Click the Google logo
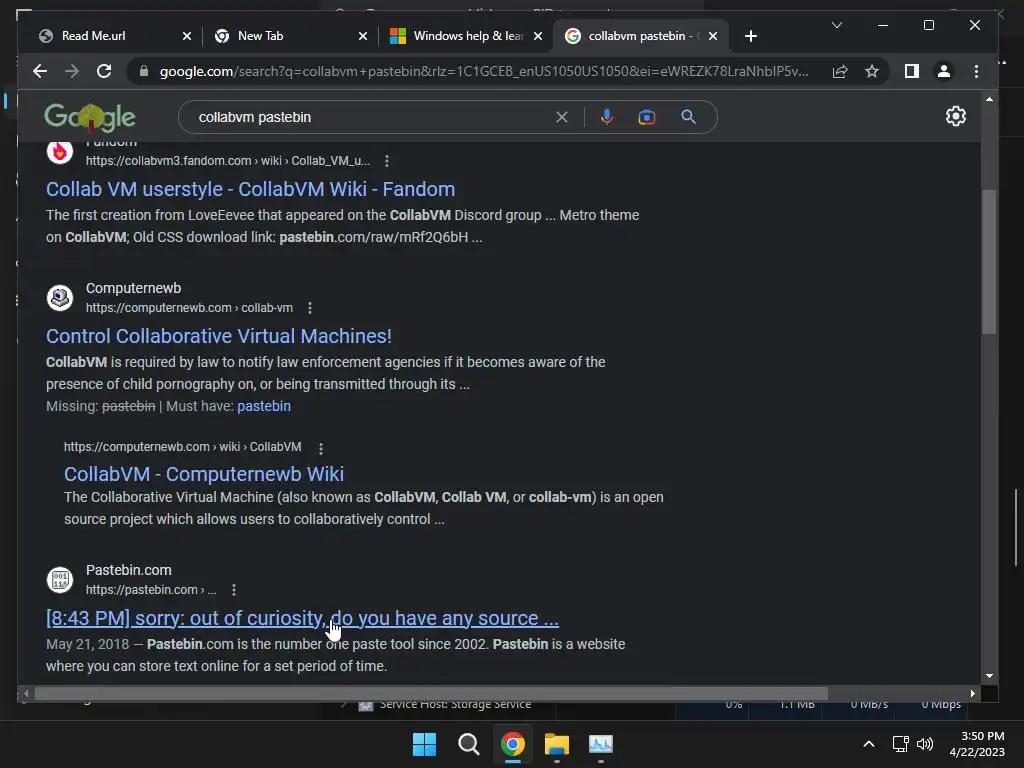The height and width of the screenshot is (768, 1024). [x=89, y=118]
